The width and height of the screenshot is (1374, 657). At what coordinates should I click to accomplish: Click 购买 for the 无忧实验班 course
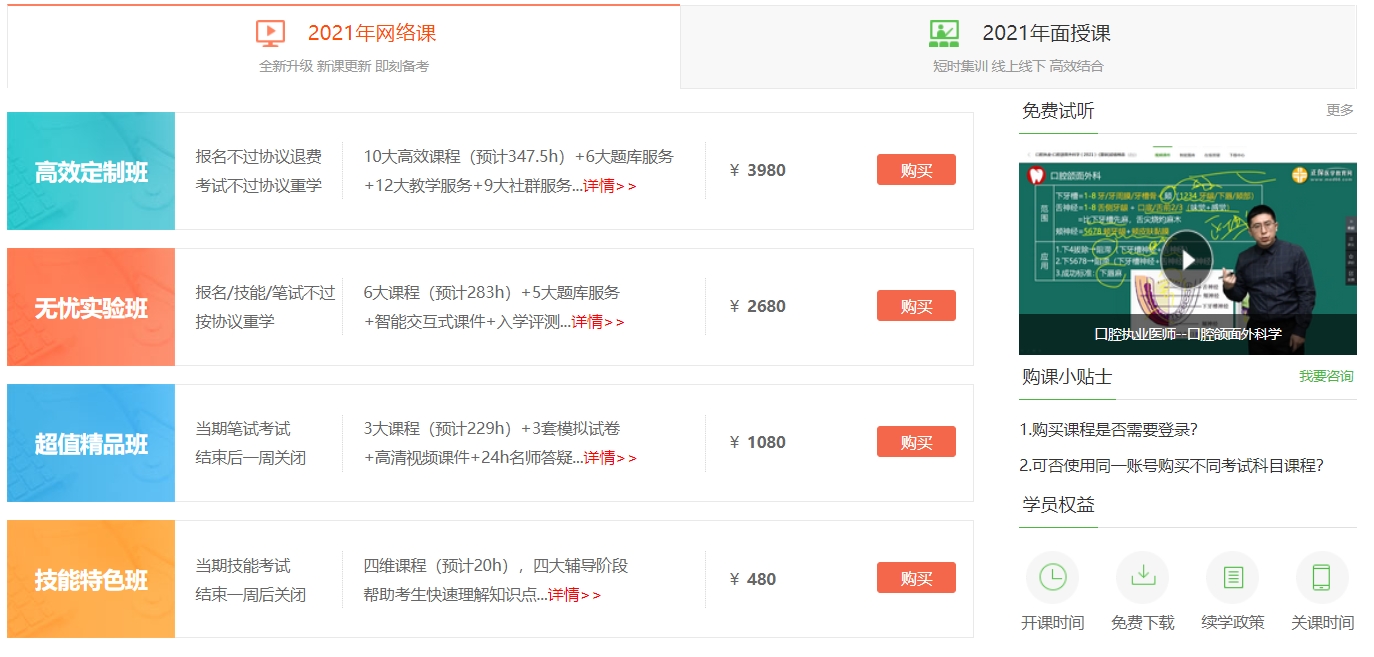916,306
